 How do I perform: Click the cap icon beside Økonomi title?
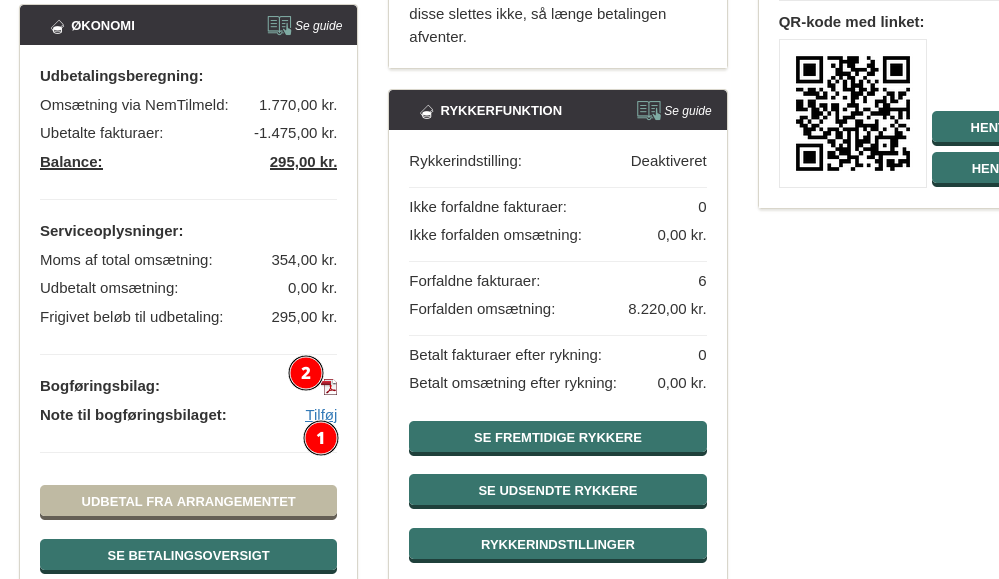[x=57, y=26]
